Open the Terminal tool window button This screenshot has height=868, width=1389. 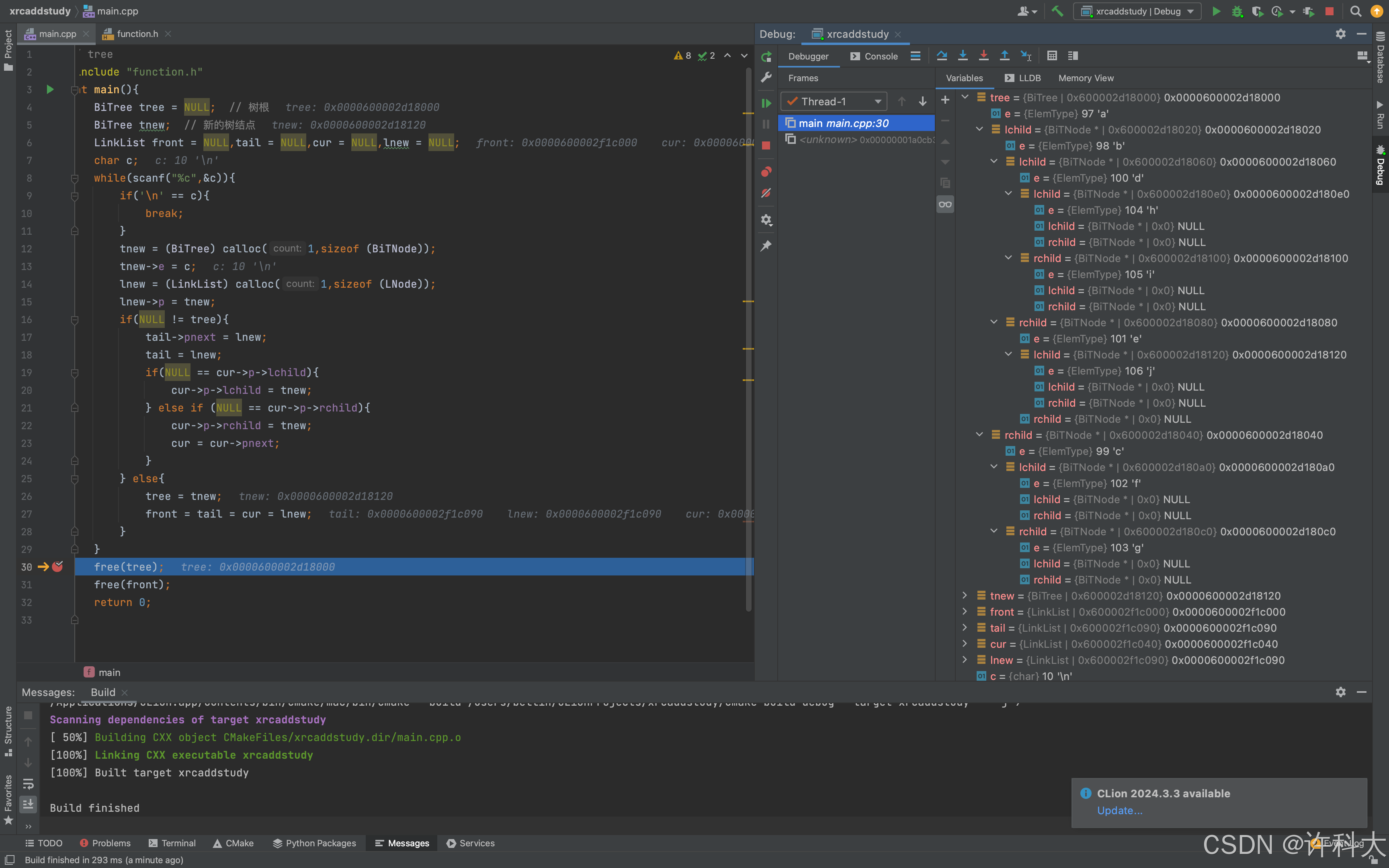(172, 843)
